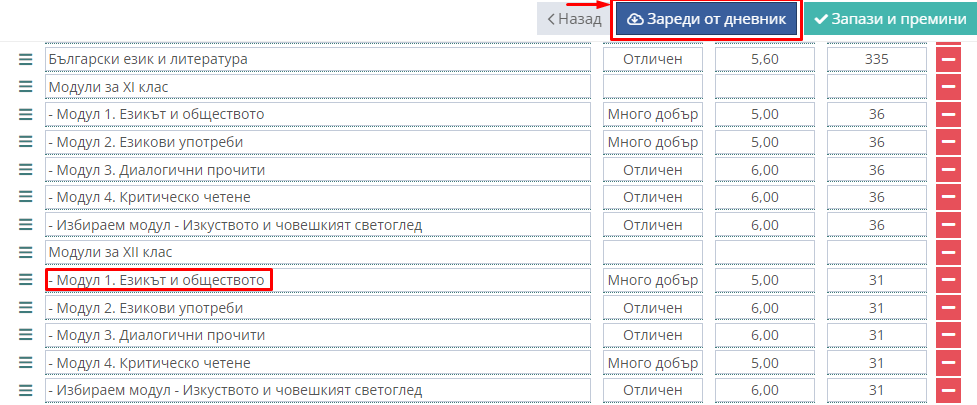Delete Модул 2 row with 31 hours

click(948, 307)
